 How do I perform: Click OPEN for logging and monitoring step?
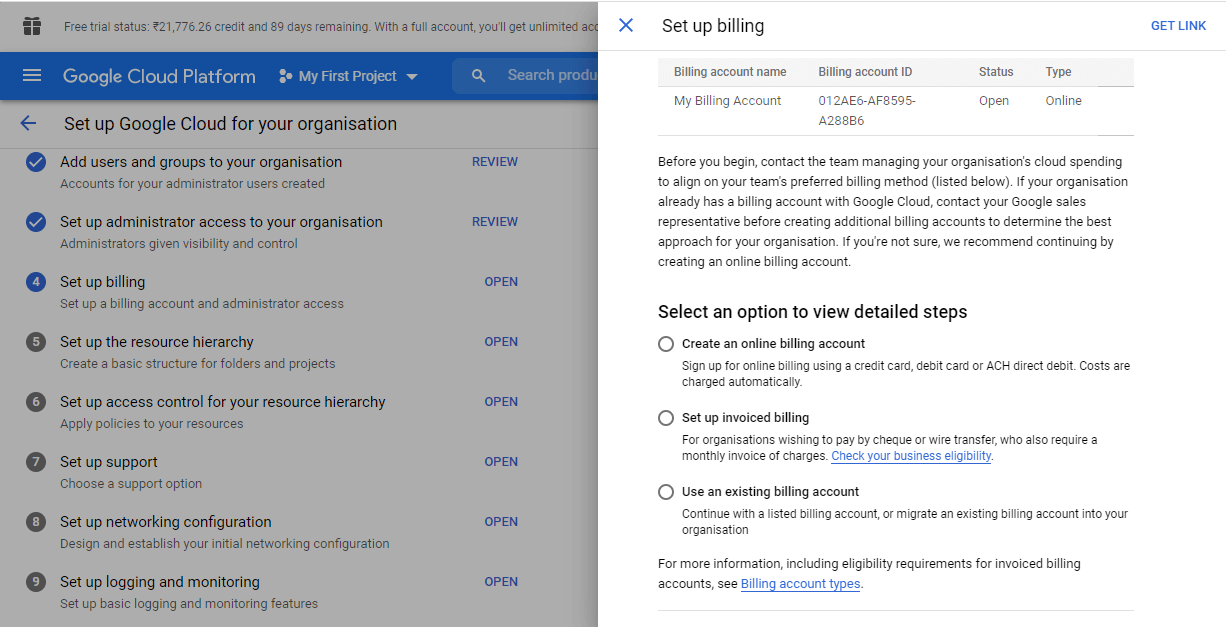click(501, 582)
